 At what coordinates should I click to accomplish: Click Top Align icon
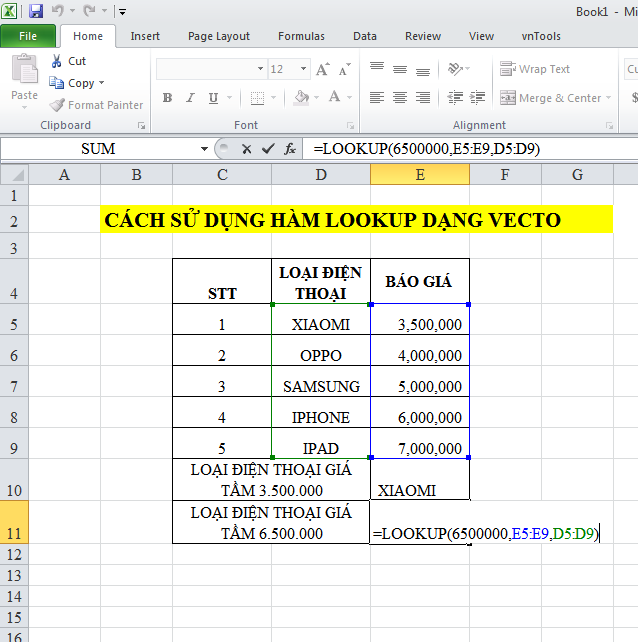pyautogui.click(x=377, y=69)
